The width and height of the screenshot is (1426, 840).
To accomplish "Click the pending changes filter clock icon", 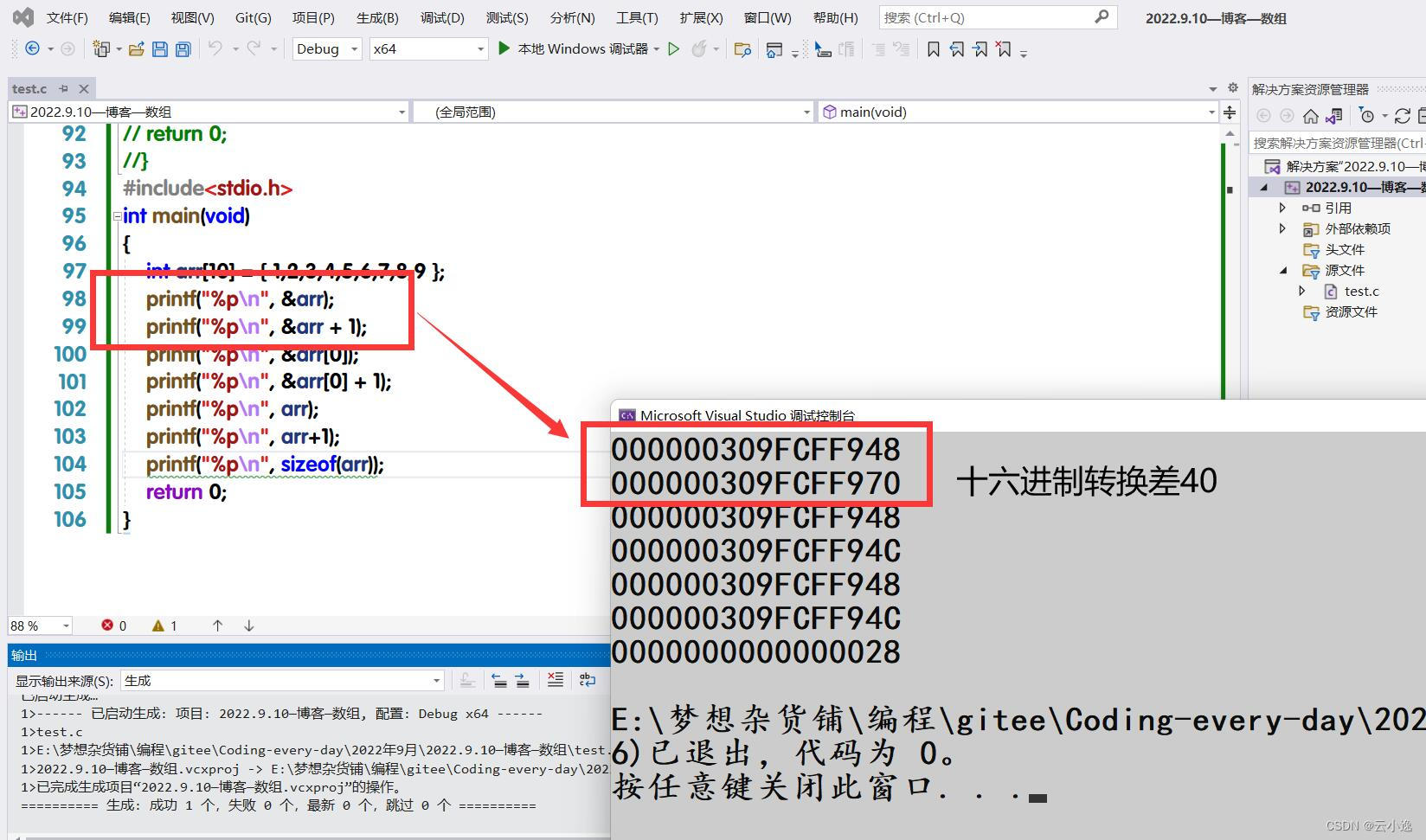I will [x=1367, y=116].
